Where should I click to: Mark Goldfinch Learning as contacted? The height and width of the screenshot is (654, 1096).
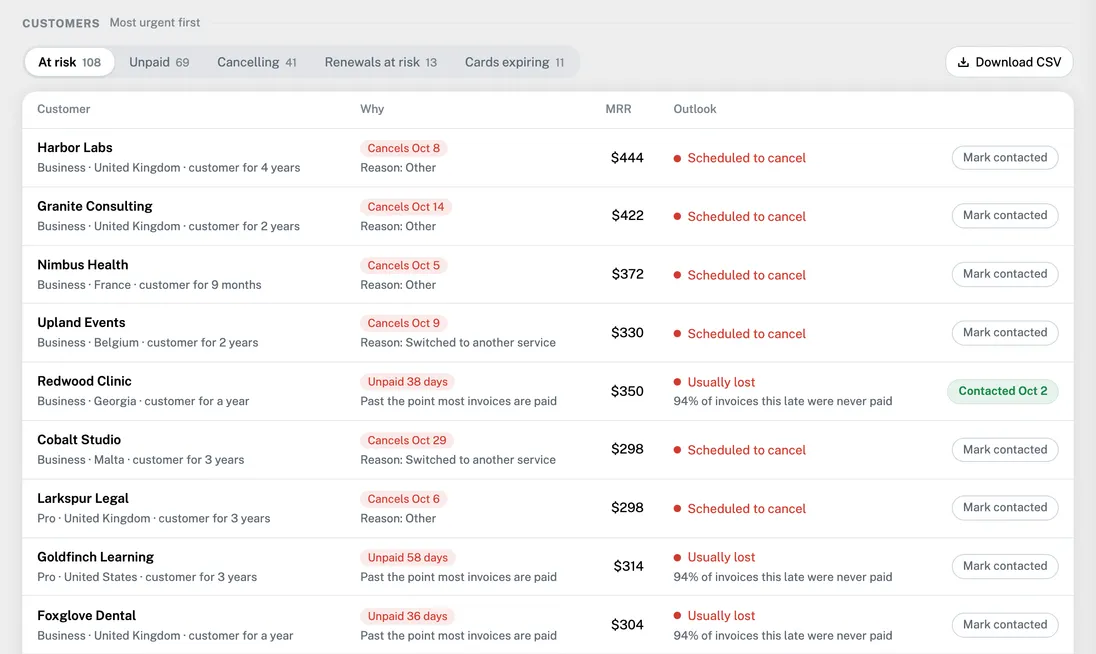point(1004,566)
